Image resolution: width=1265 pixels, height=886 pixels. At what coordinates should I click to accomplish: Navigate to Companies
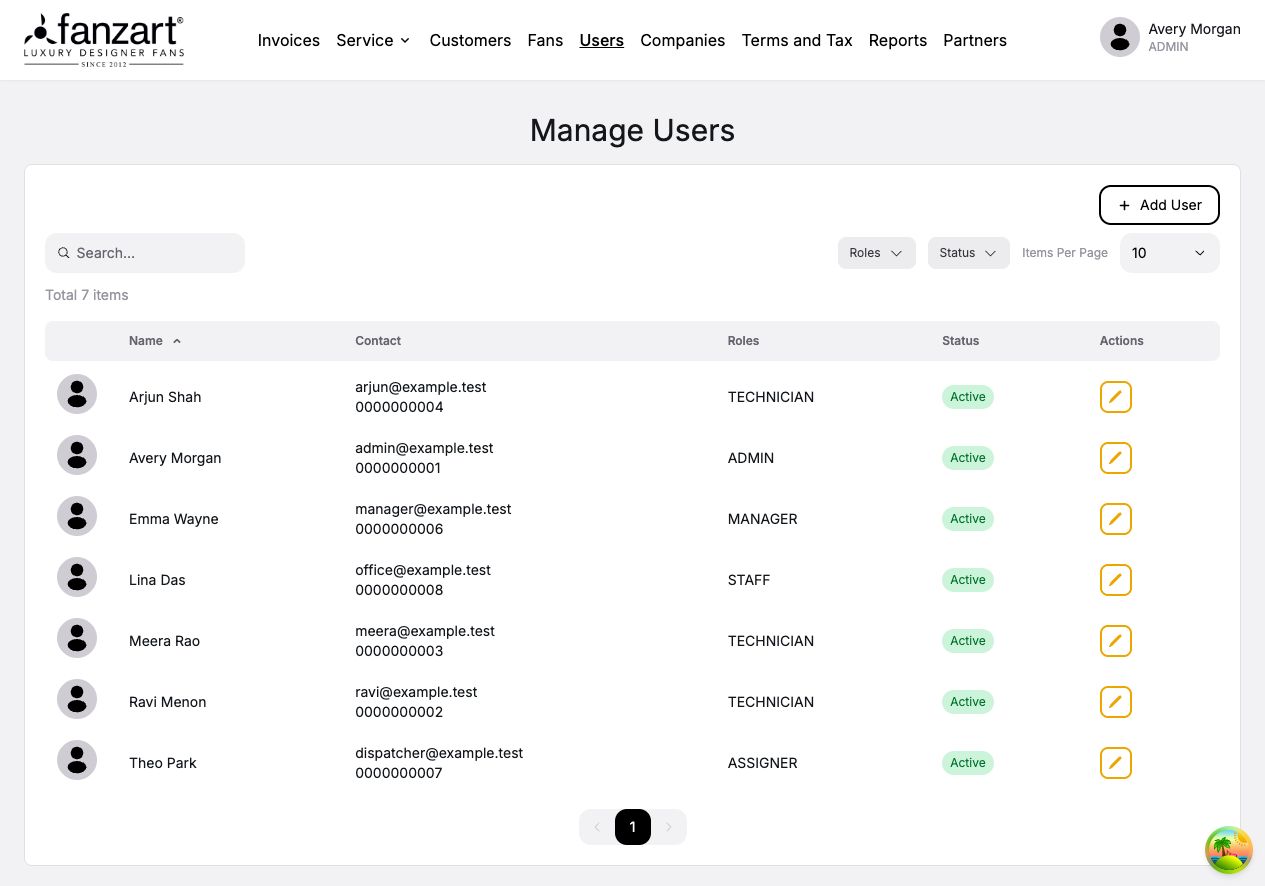[x=683, y=40]
